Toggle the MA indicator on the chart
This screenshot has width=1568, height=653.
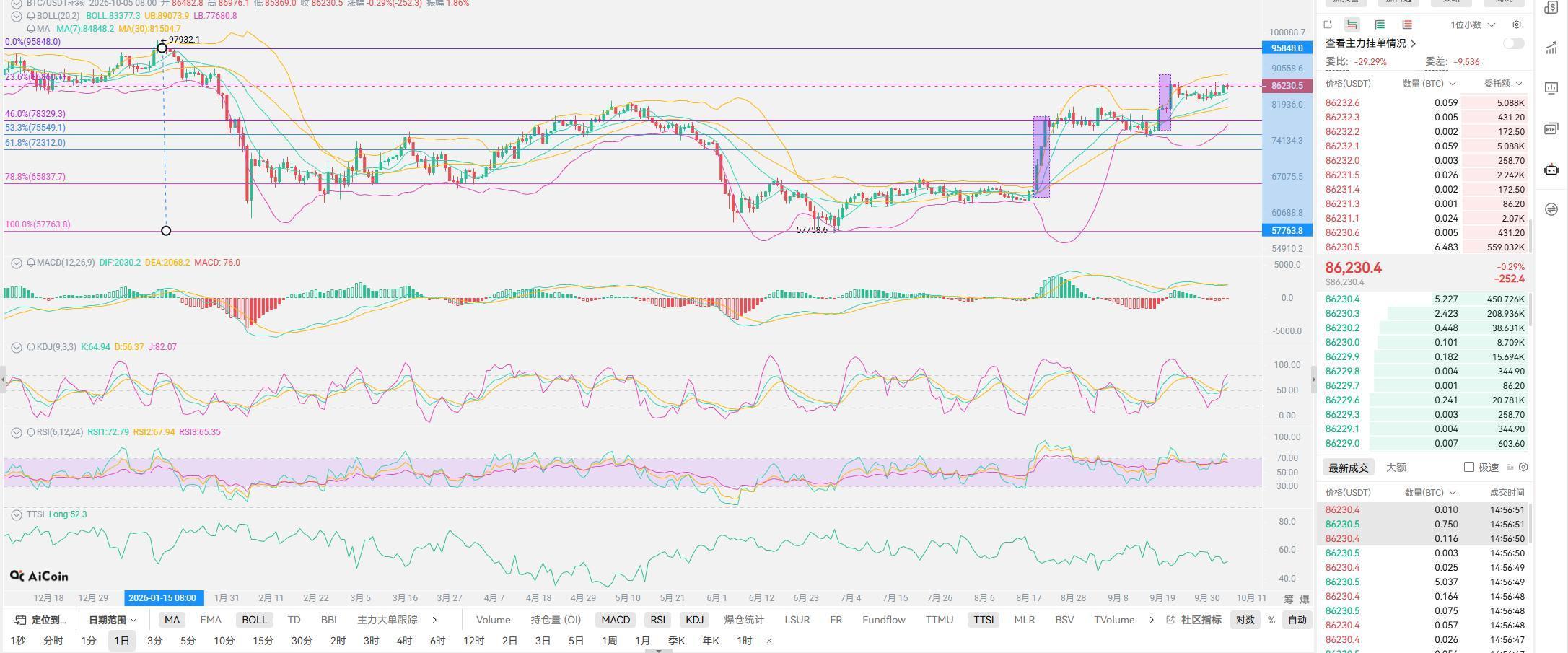tap(172, 620)
